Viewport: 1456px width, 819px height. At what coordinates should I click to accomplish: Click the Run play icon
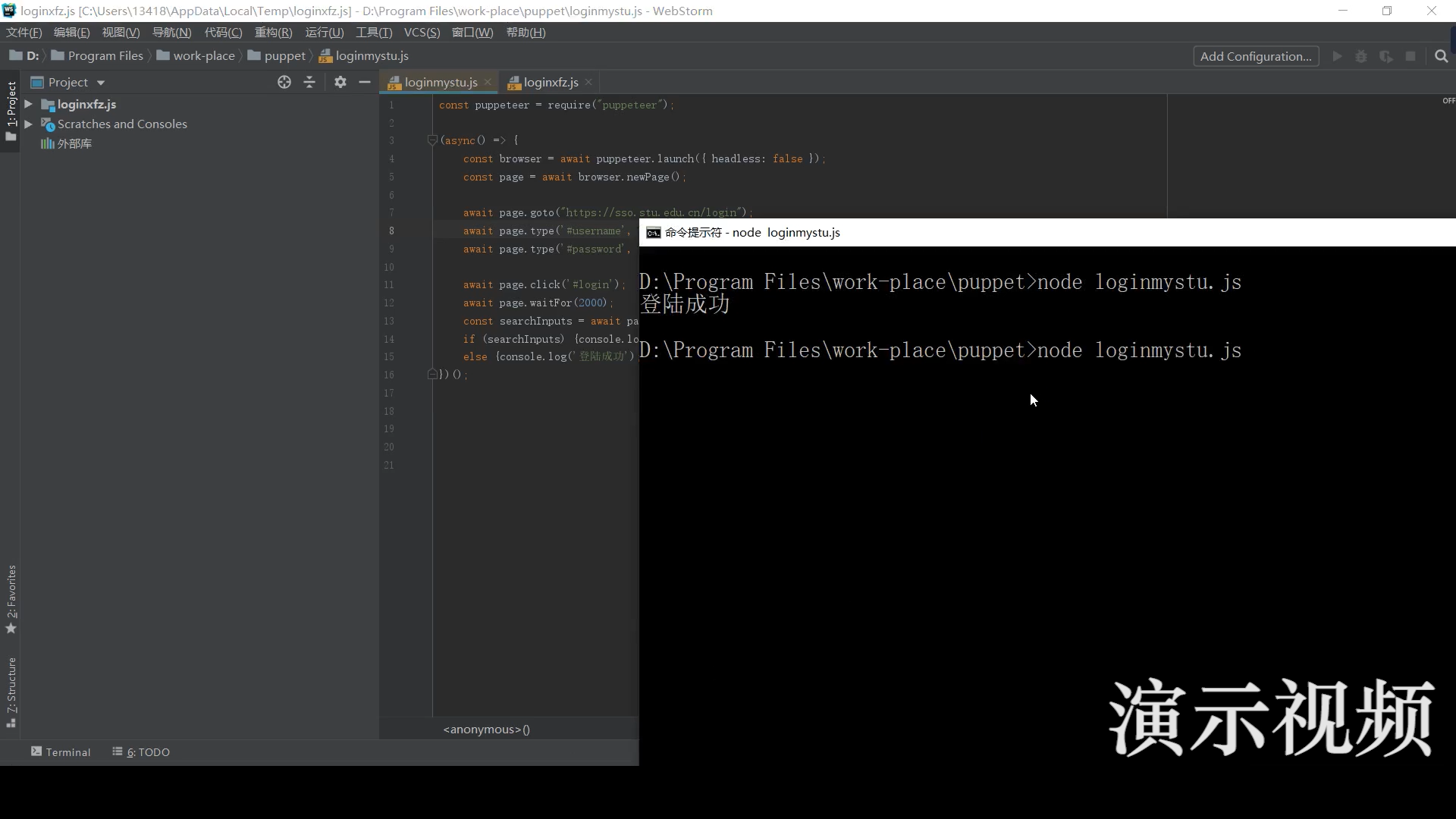(x=1338, y=56)
